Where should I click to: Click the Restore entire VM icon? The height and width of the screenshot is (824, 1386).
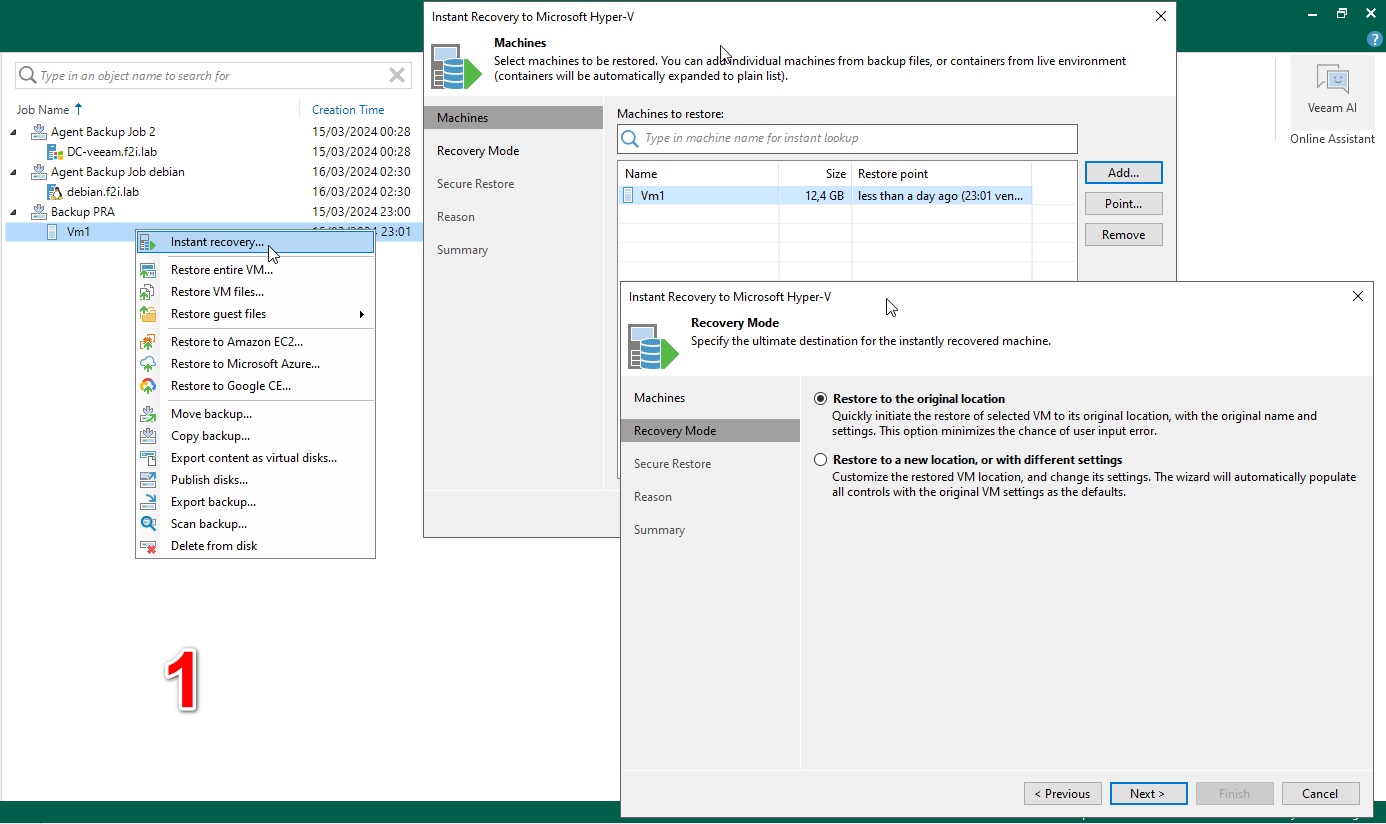pyautogui.click(x=147, y=270)
